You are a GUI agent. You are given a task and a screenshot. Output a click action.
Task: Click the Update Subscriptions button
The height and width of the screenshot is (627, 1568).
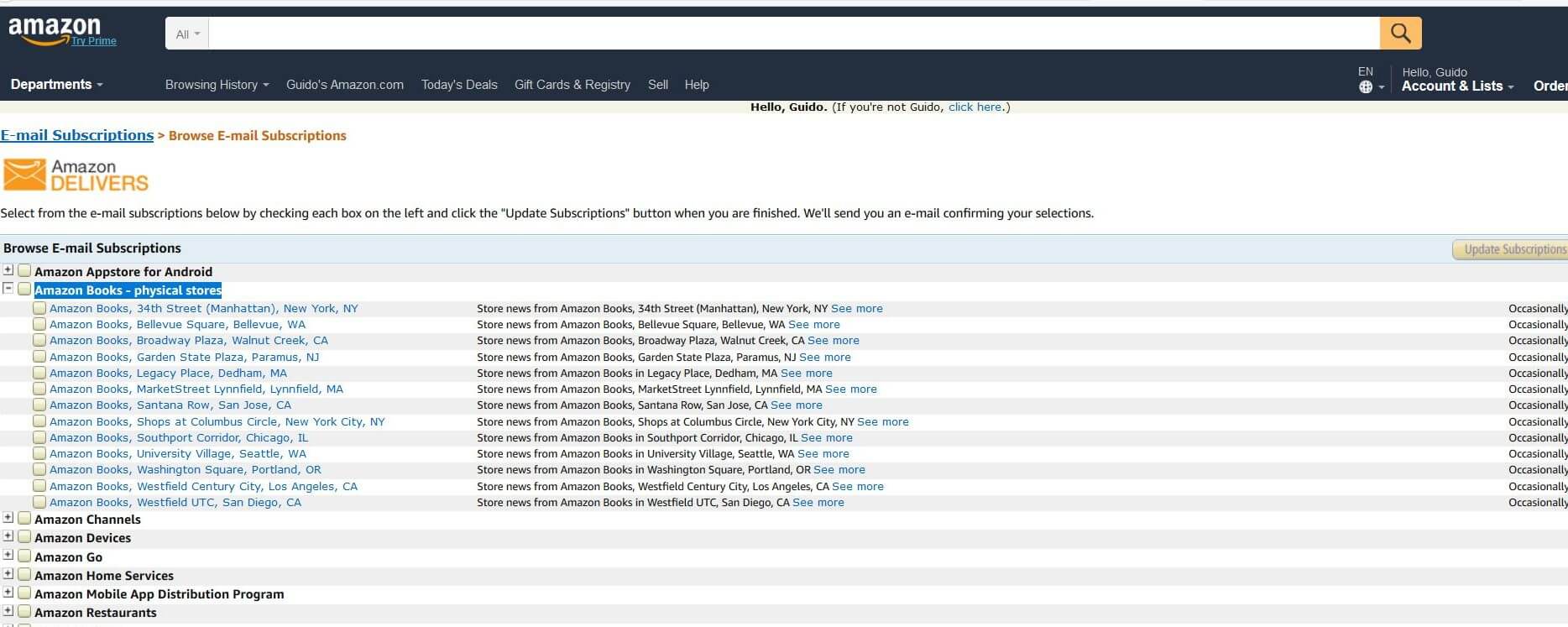pos(1511,249)
